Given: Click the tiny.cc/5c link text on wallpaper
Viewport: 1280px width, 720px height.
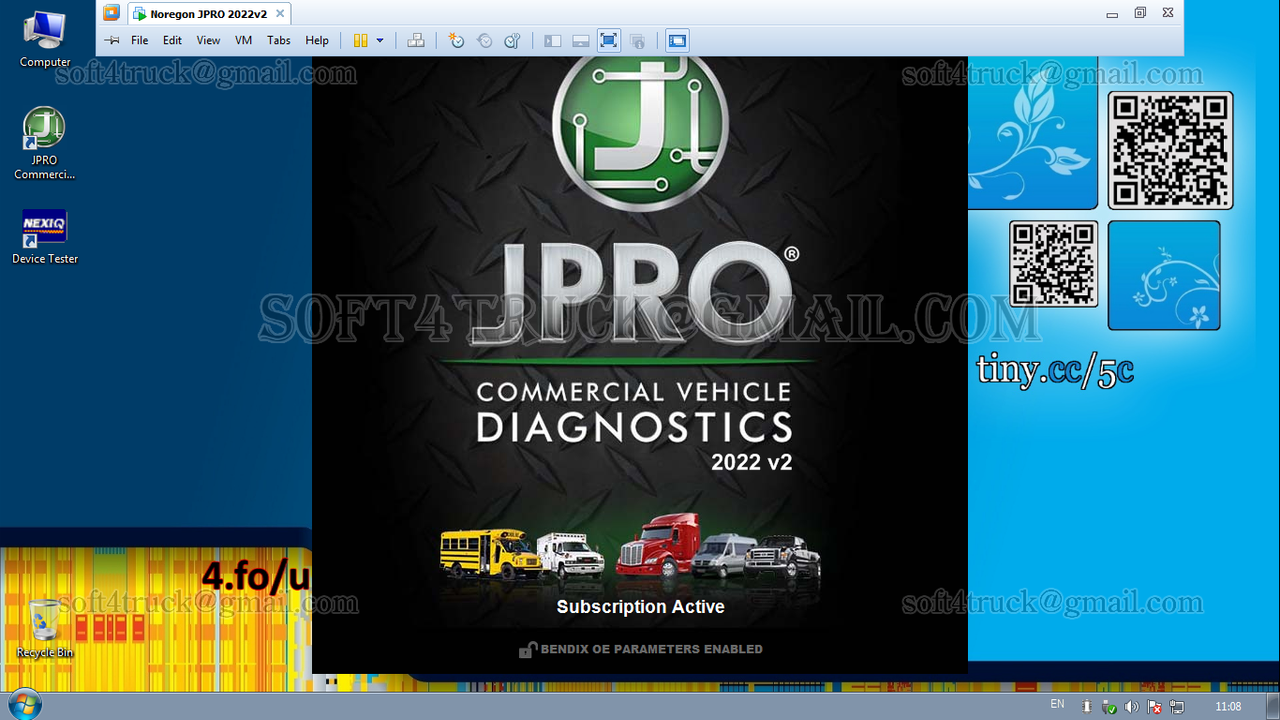Looking at the screenshot, I should tap(1055, 369).
